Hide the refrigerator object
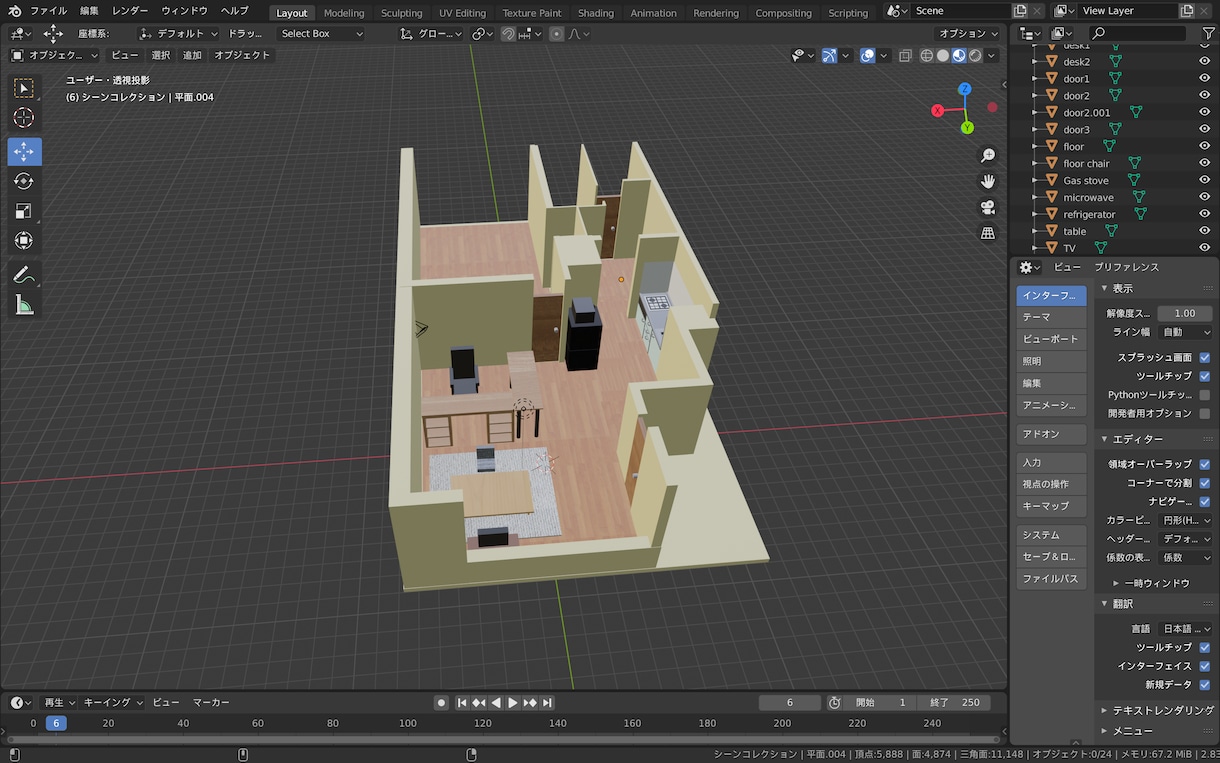The height and width of the screenshot is (763, 1220). pos(1204,215)
